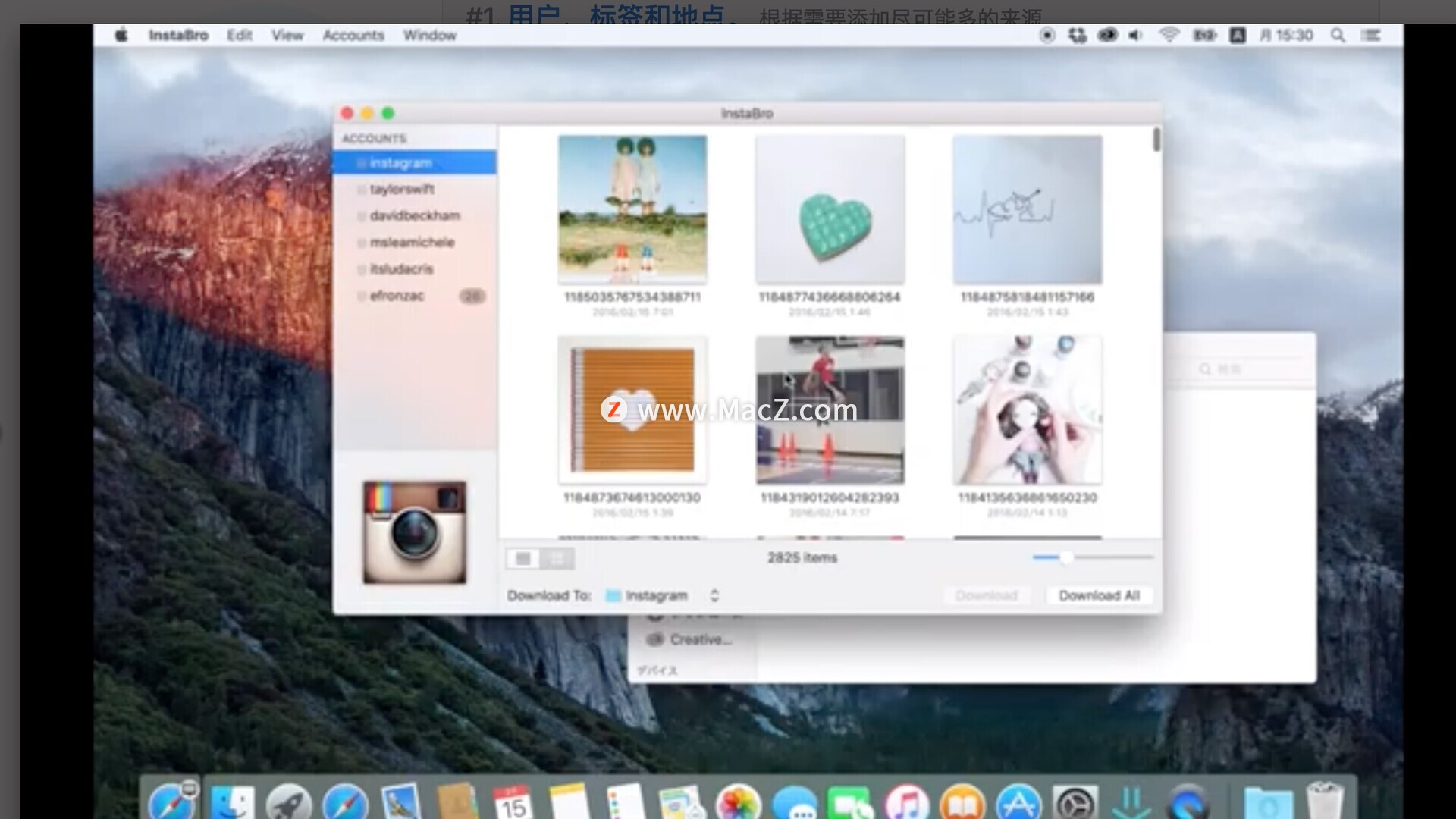This screenshot has height=819, width=1456.
Task: Select Creative item in Finder sidebar
Action: [691, 639]
